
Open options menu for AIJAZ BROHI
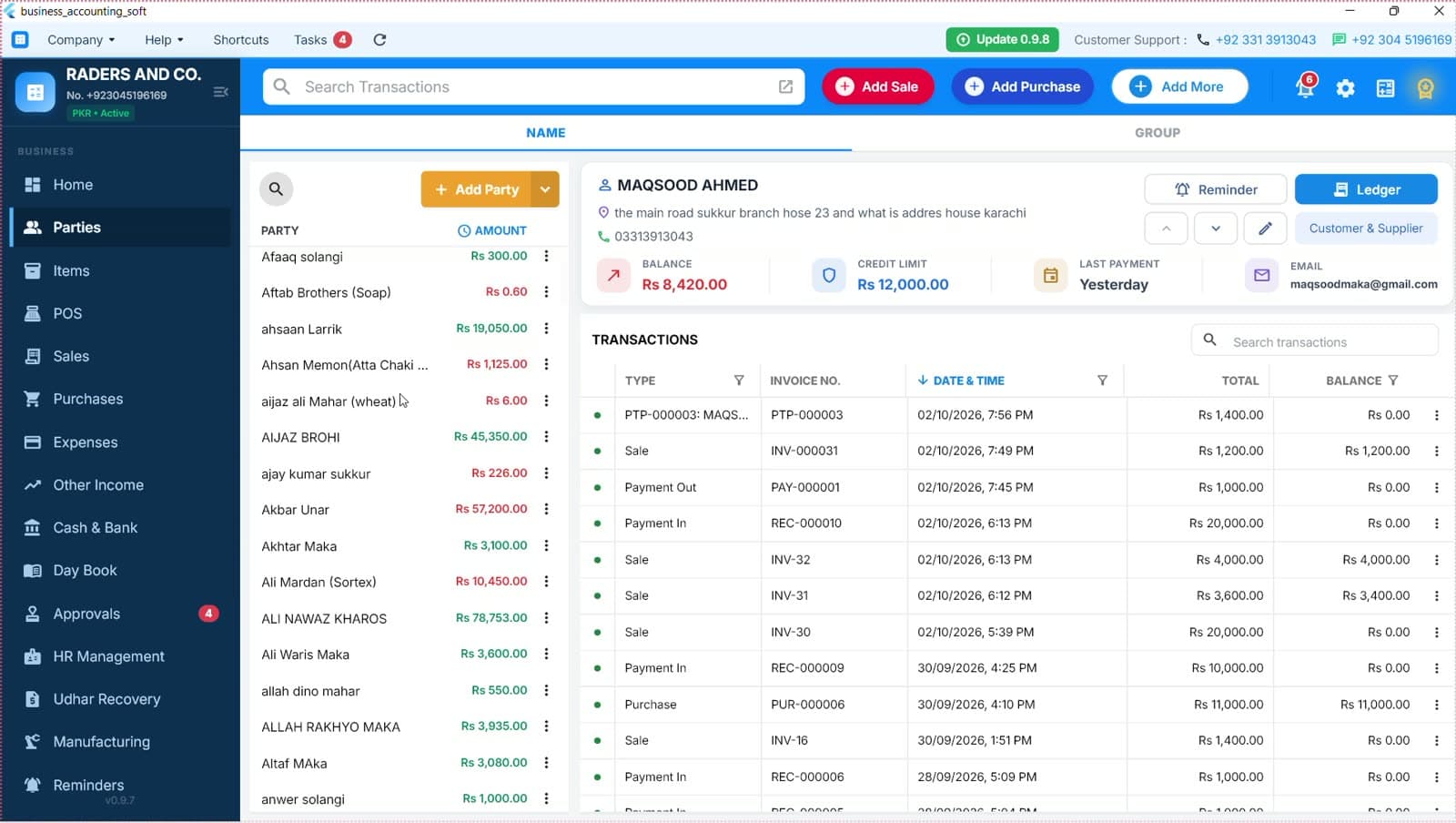[546, 437]
